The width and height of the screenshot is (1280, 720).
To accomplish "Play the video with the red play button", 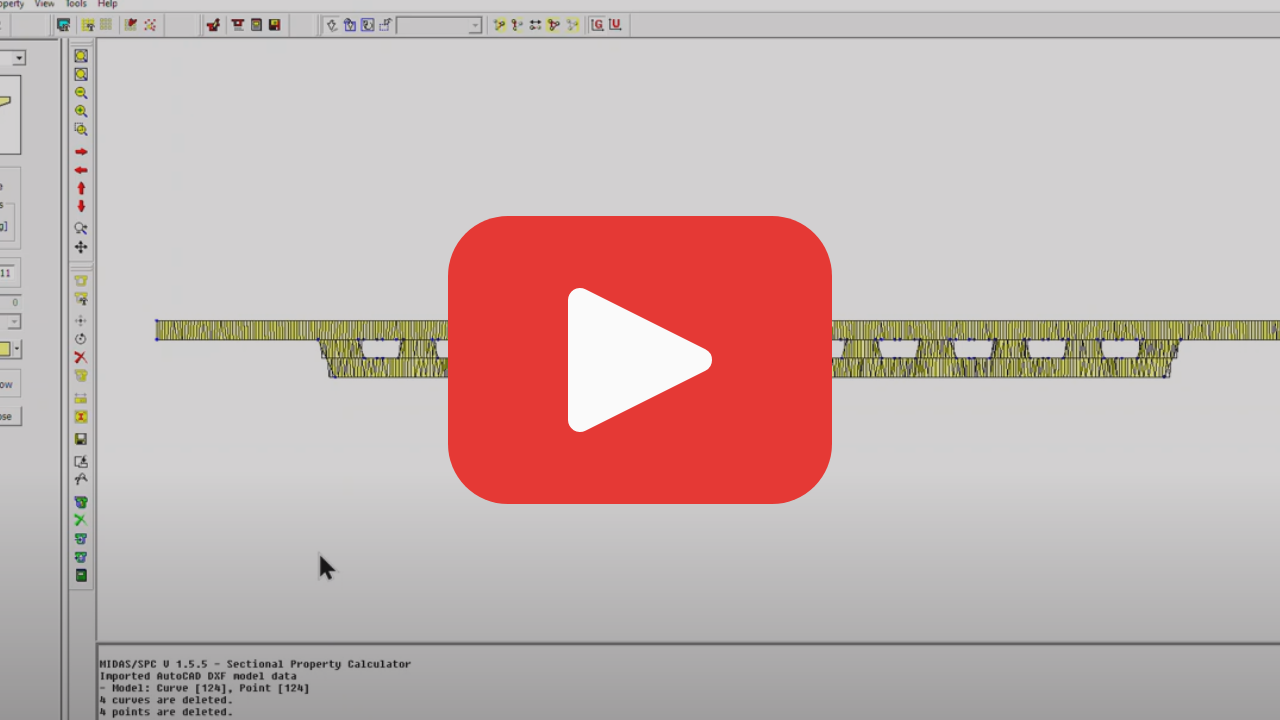I will click(640, 360).
